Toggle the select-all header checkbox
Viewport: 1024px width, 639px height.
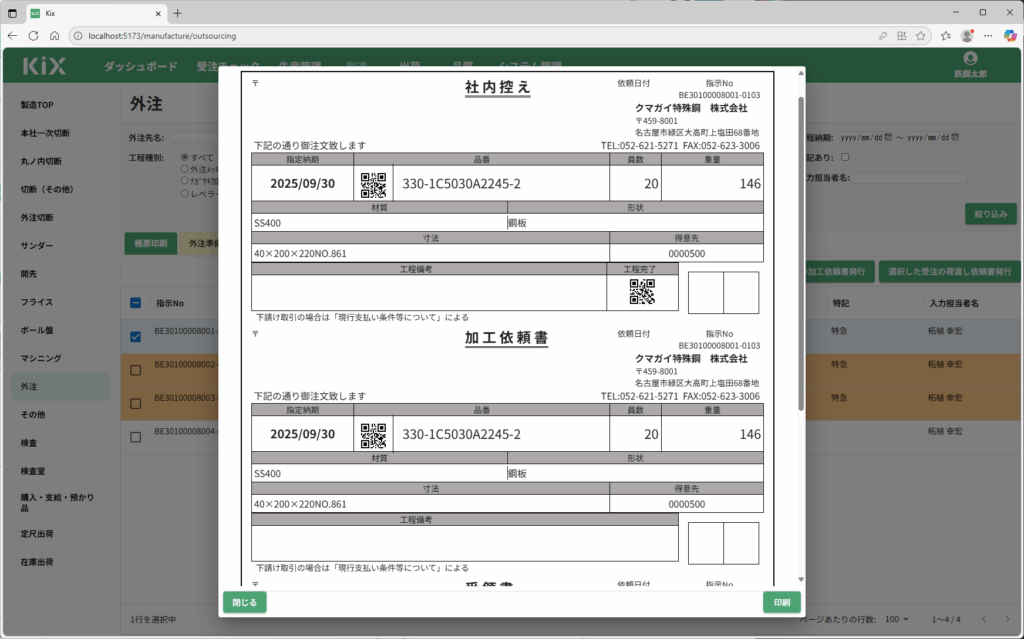coord(136,303)
